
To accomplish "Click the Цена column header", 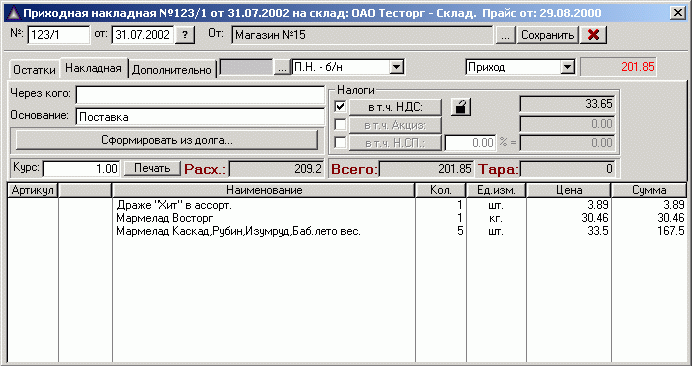I will point(569,190).
